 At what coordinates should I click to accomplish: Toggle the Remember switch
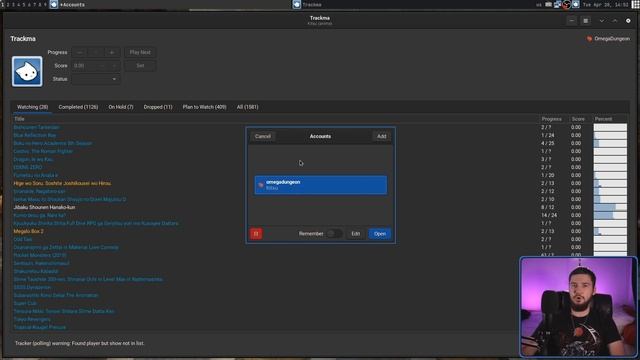pyautogui.click(x=334, y=234)
